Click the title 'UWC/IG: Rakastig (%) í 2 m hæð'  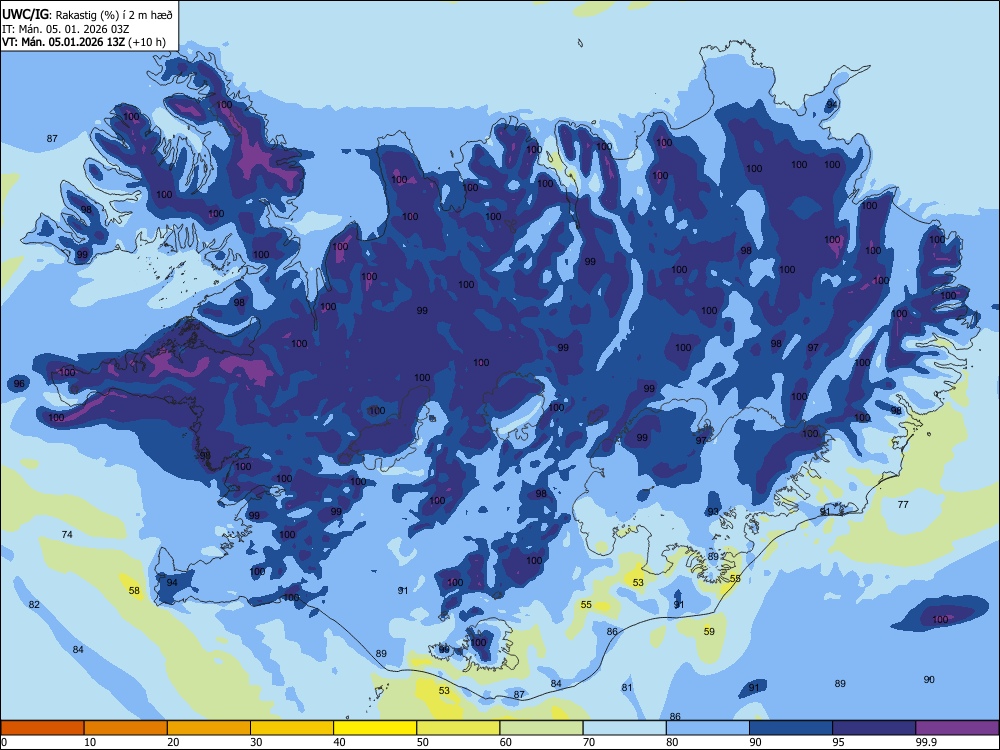(x=87, y=15)
